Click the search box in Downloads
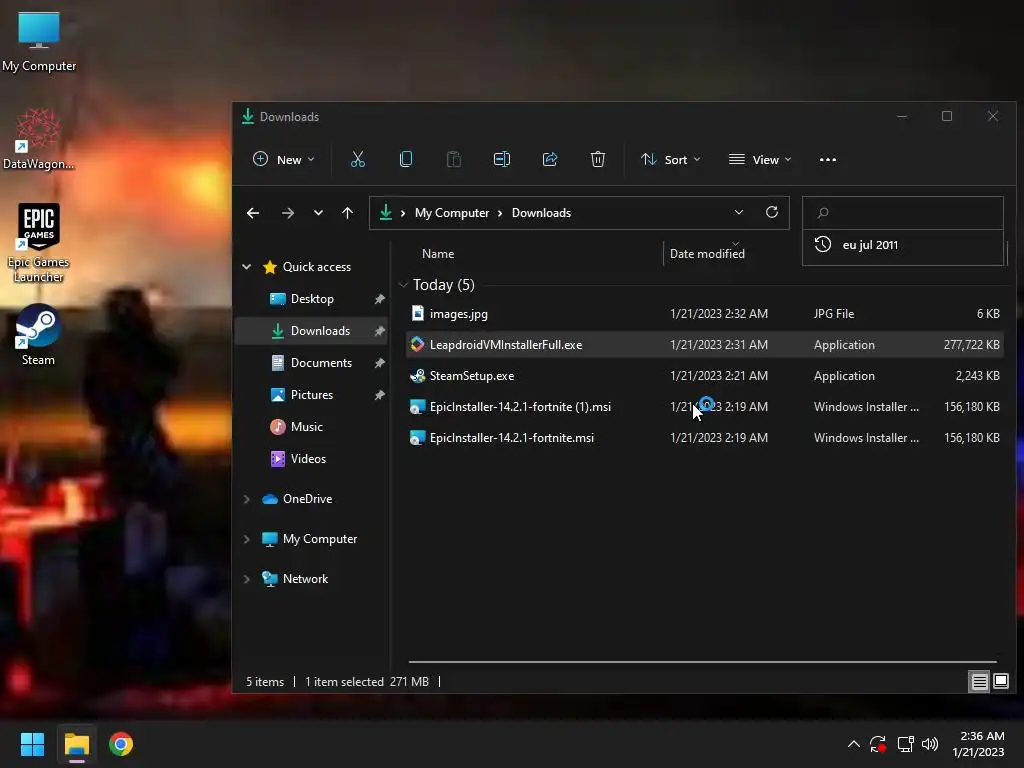The height and width of the screenshot is (768, 1024). click(903, 213)
